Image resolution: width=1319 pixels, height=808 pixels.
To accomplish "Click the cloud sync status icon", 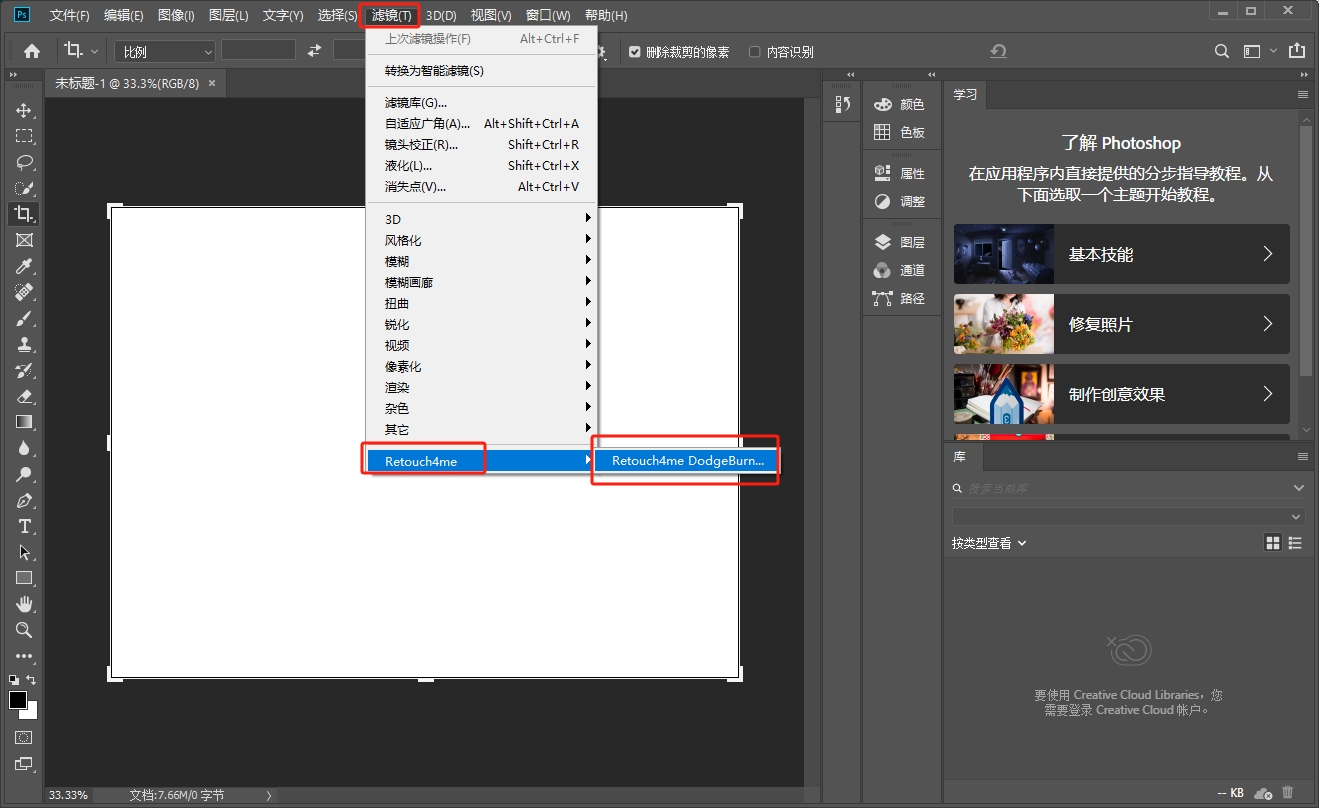I will coord(1263,792).
